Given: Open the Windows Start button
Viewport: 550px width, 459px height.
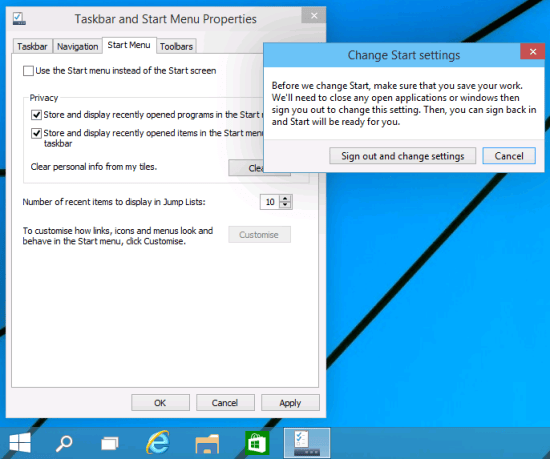Looking at the screenshot, I should click(20, 443).
